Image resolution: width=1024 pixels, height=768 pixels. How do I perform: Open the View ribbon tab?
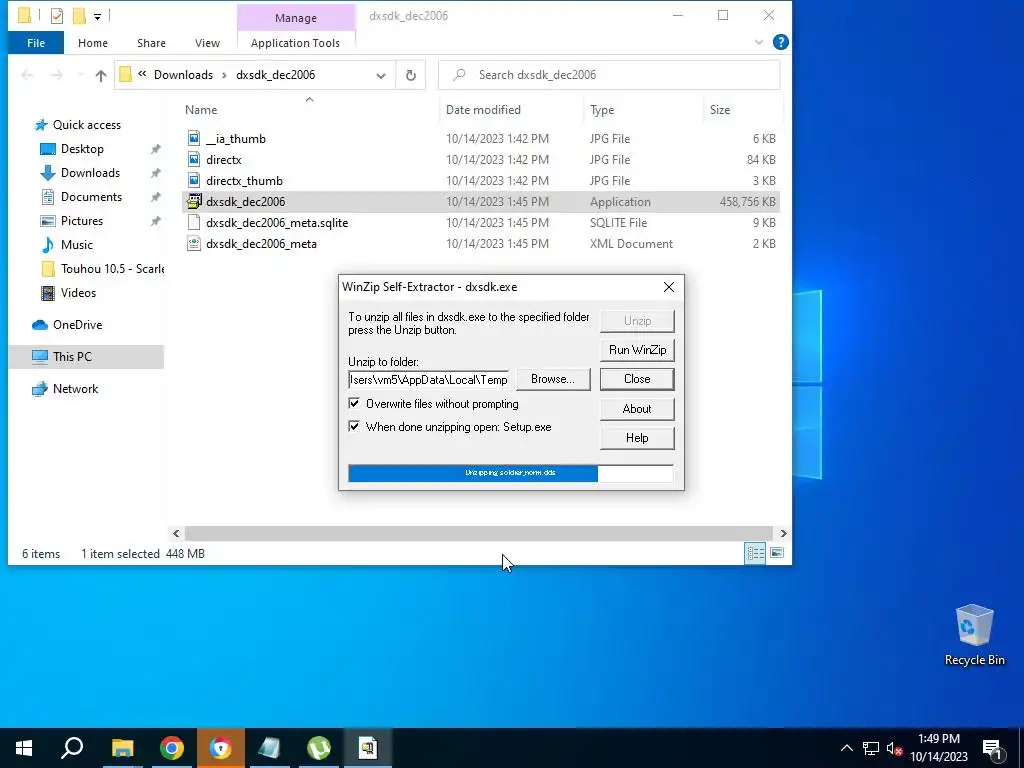[207, 43]
